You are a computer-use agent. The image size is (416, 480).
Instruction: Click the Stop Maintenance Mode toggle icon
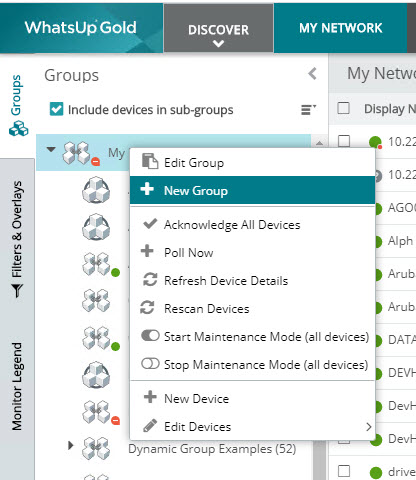[150, 364]
